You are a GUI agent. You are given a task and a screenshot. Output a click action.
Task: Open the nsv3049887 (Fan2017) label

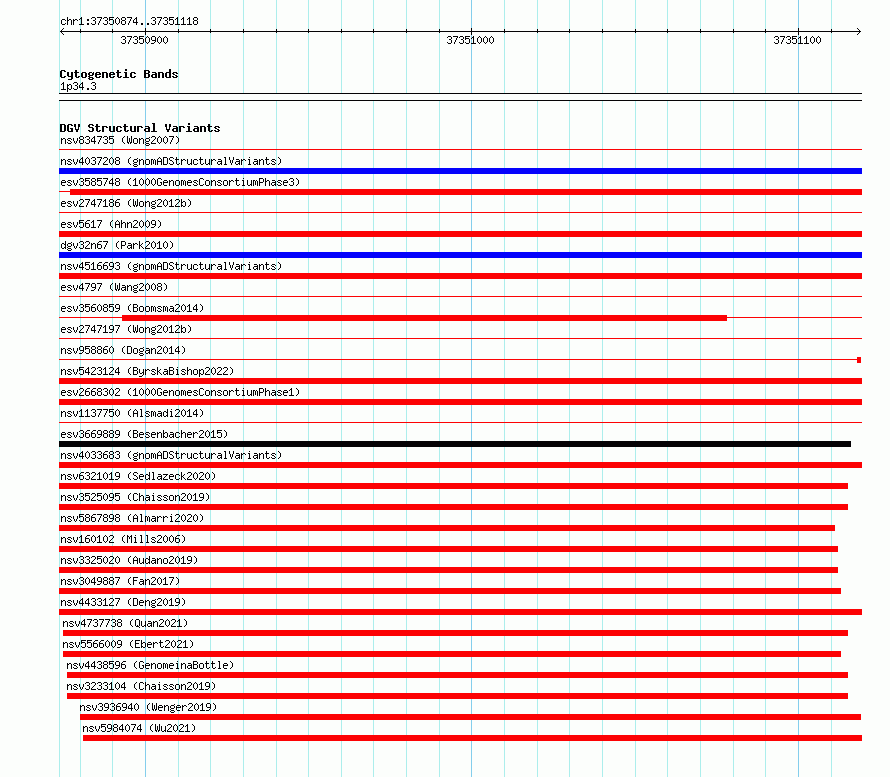click(120, 581)
